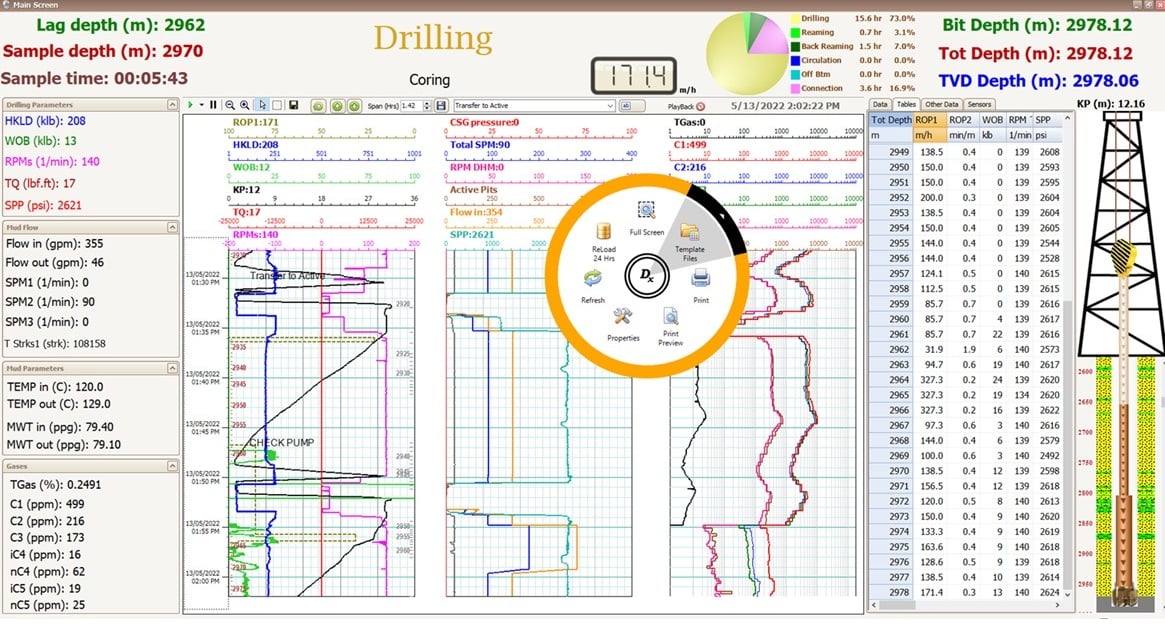The width and height of the screenshot is (1165, 632).
Task: Click the TVD Depth (m) readout
Action: (1038, 81)
